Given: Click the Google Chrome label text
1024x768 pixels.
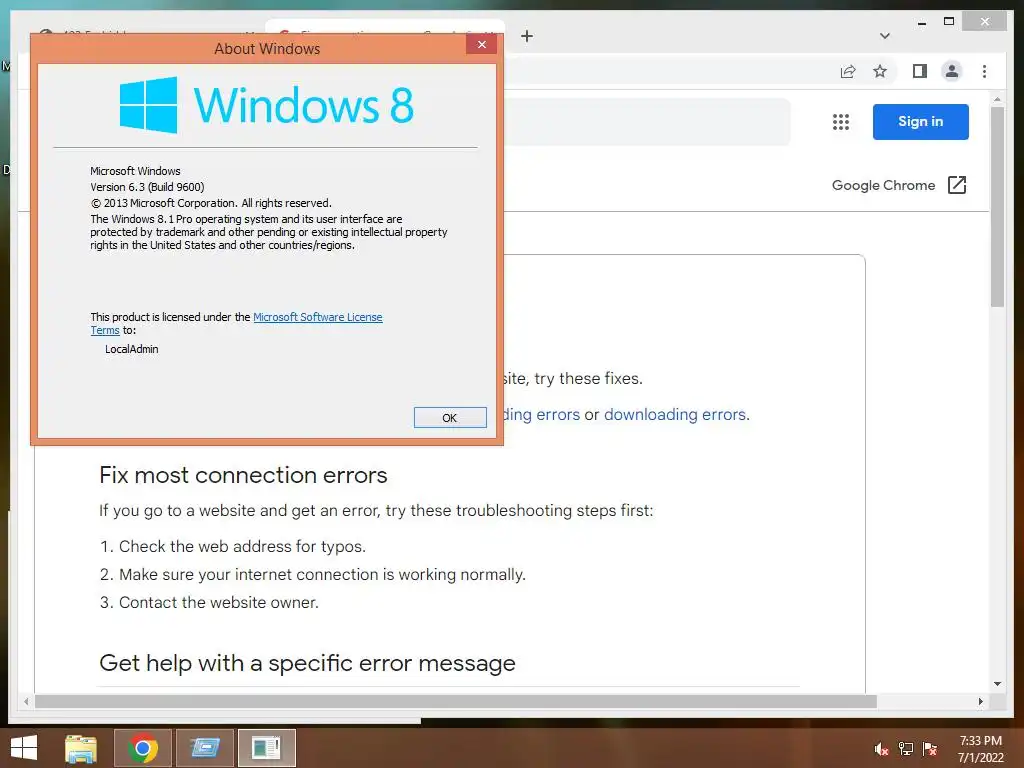Looking at the screenshot, I should pyautogui.click(x=883, y=185).
